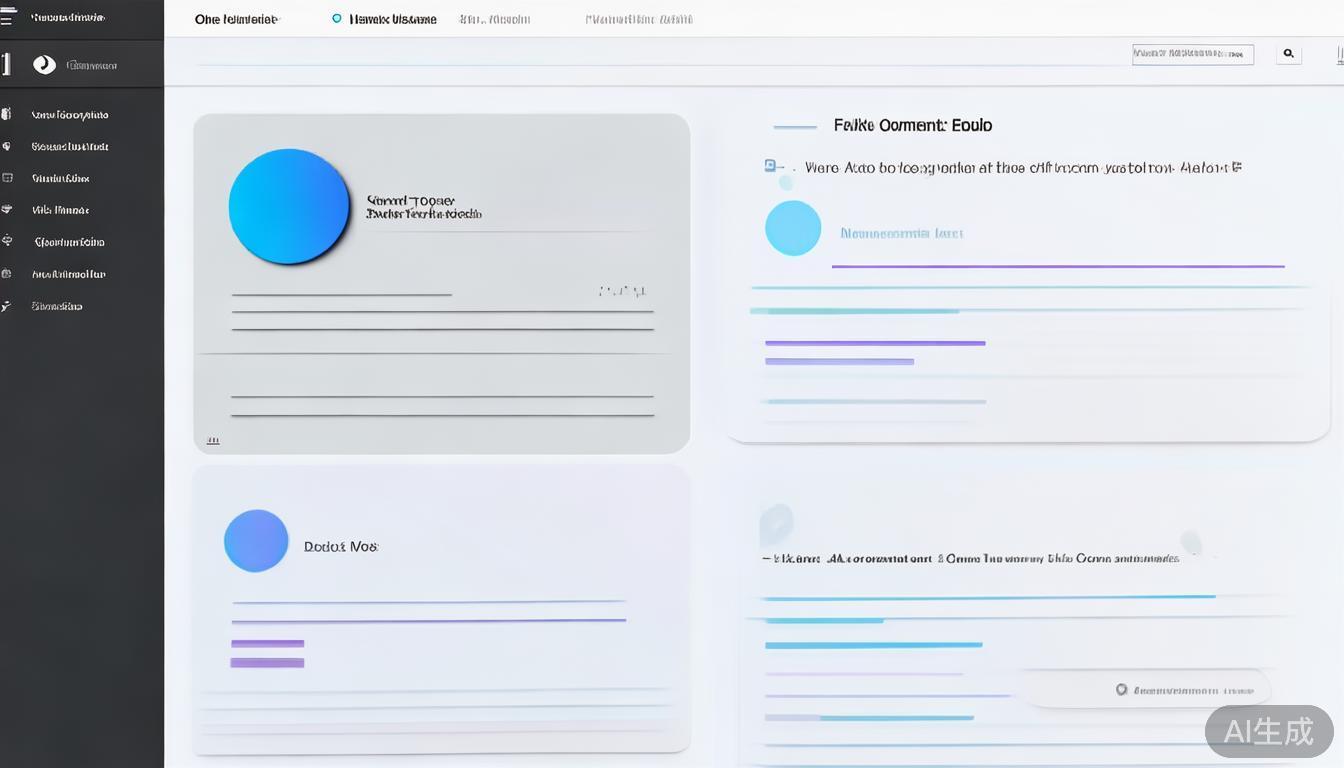Screen dimensions: 1344x768
Task: Select the teal radio circle before 'Hawaix Uissane'
Action: [336, 19]
